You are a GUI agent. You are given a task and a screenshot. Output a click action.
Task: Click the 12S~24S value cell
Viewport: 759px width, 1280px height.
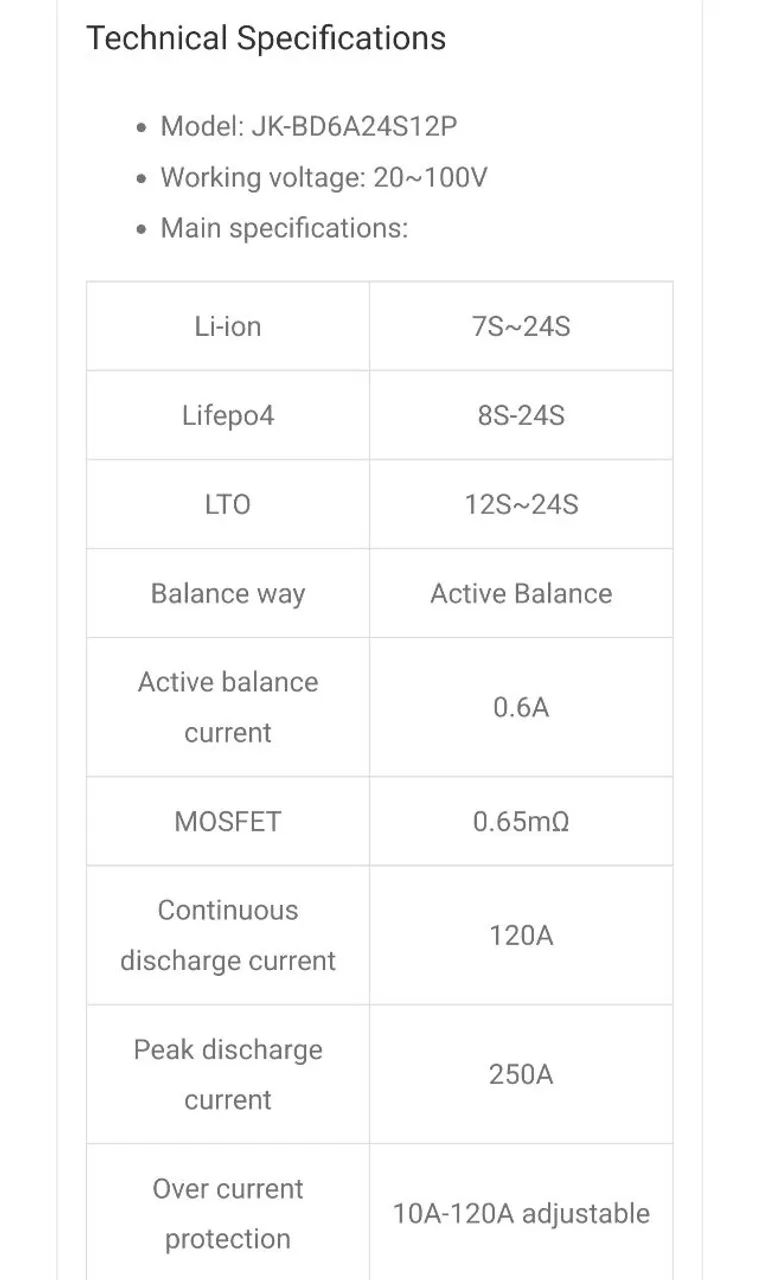pos(521,504)
